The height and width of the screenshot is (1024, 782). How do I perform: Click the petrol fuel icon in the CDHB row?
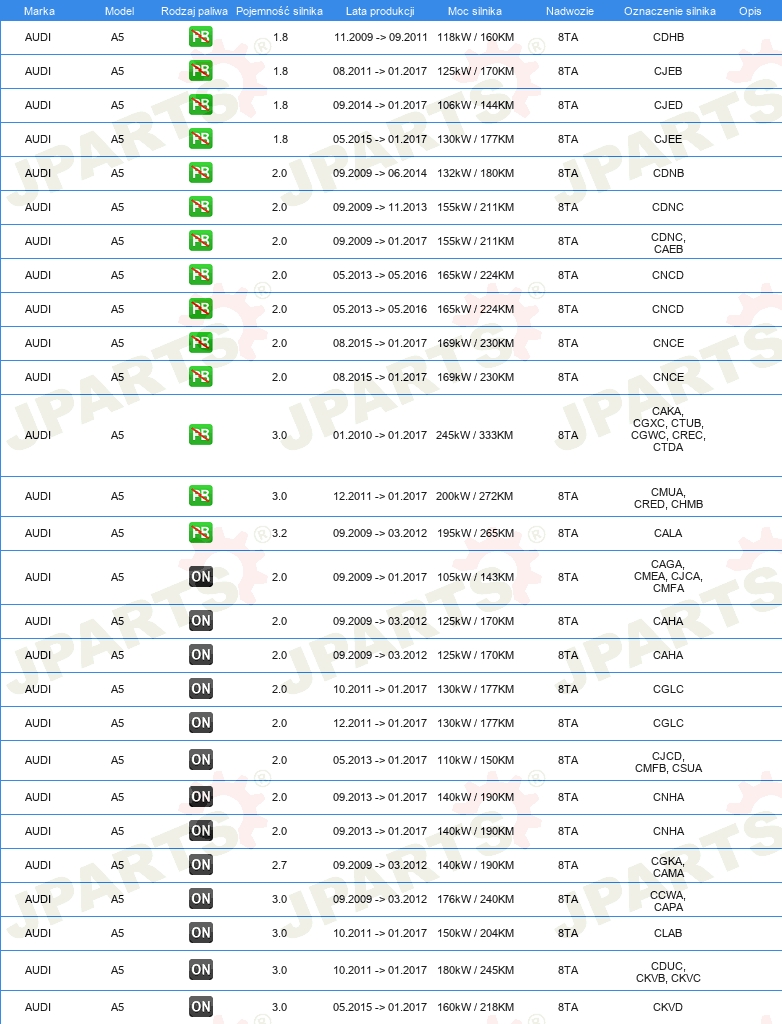click(201, 37)
